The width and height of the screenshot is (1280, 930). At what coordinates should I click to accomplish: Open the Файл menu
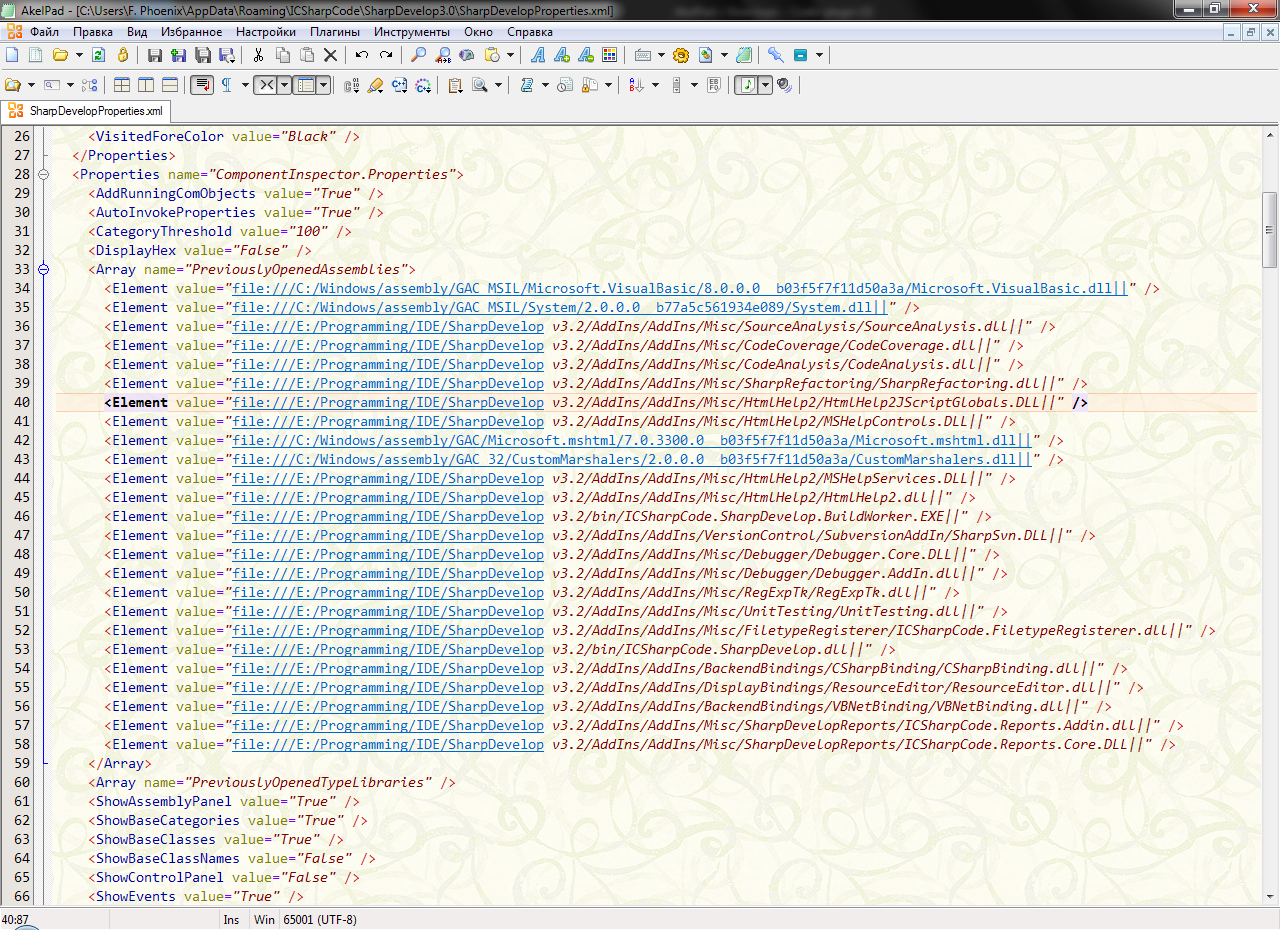(44, 32)
